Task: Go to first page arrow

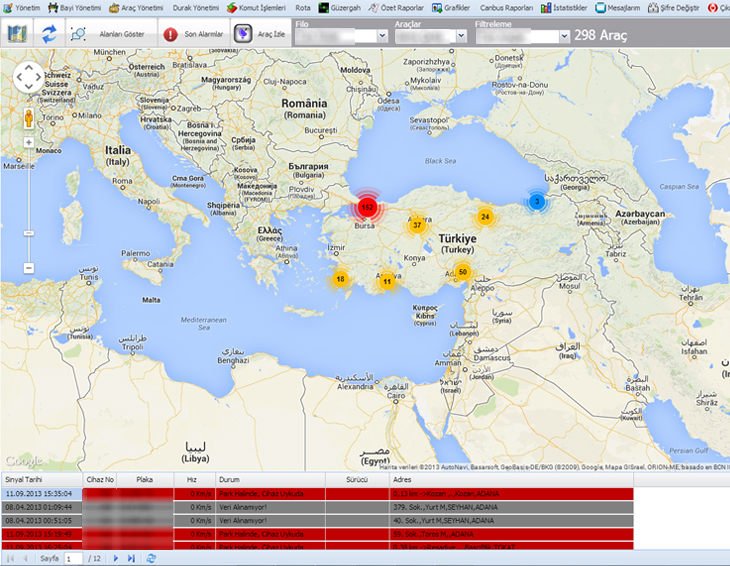Action: pyautogui.click(x=10, y=559)
